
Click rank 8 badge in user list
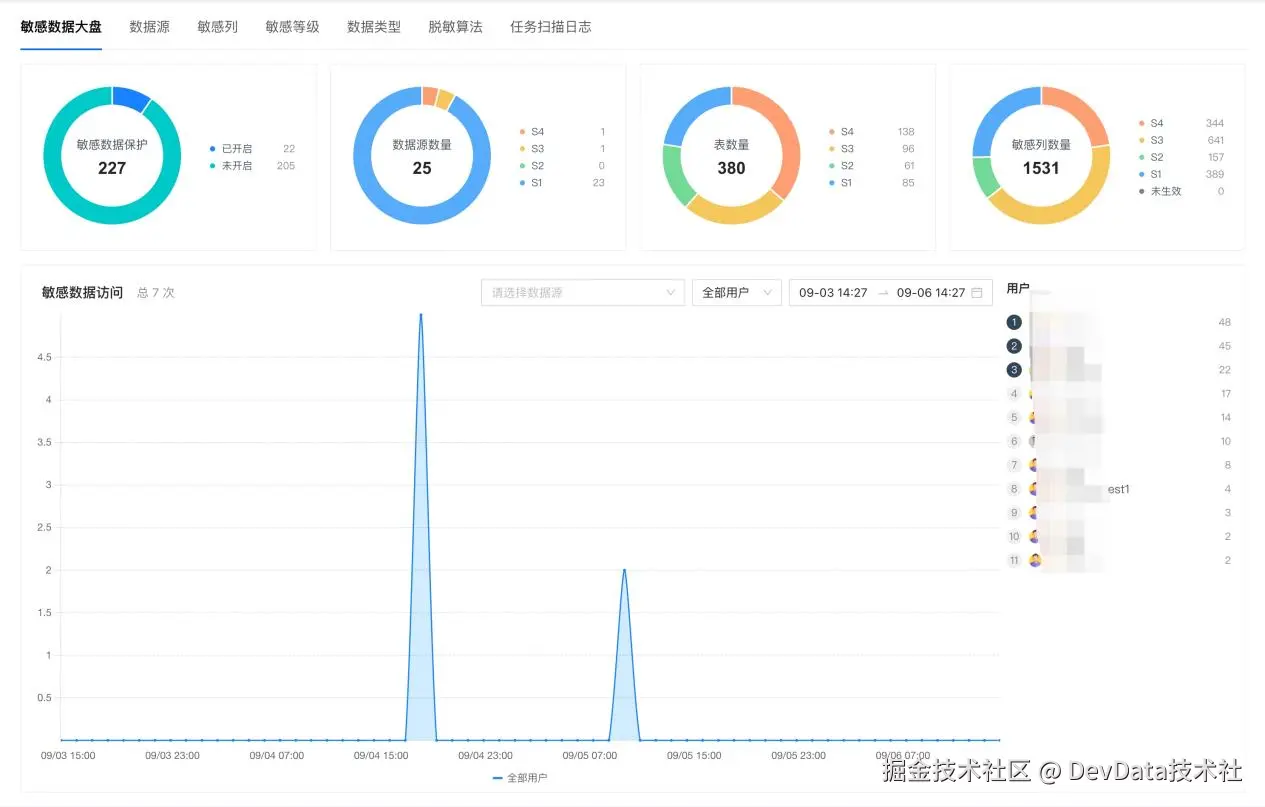[x=1015, y=489]
